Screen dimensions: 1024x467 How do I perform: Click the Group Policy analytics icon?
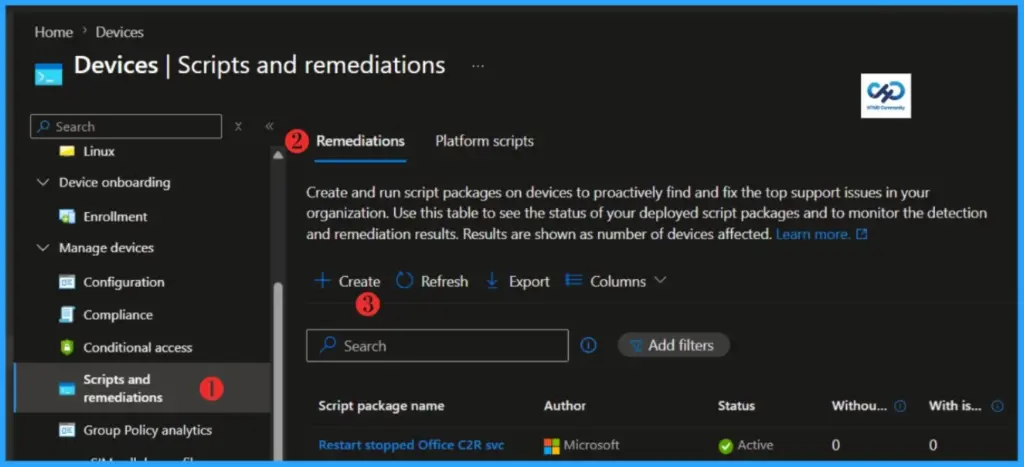(x=67, y=430)
